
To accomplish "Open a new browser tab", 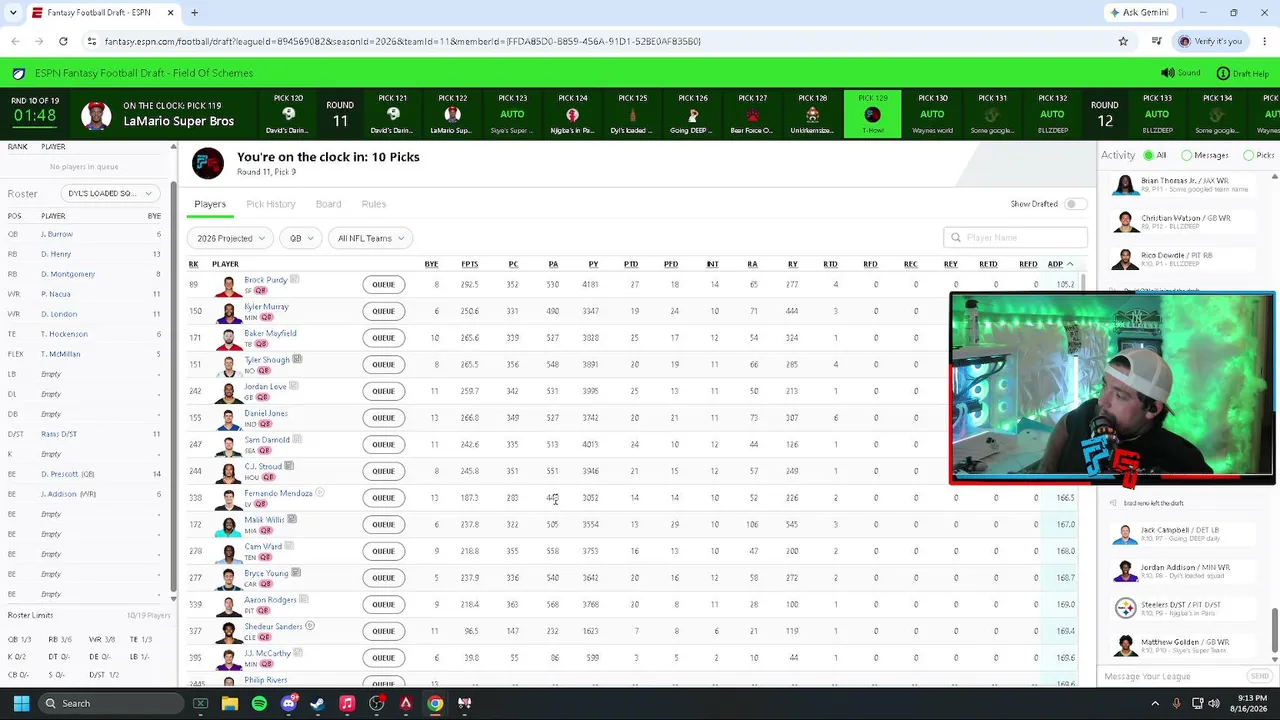I will pos(194,13).
